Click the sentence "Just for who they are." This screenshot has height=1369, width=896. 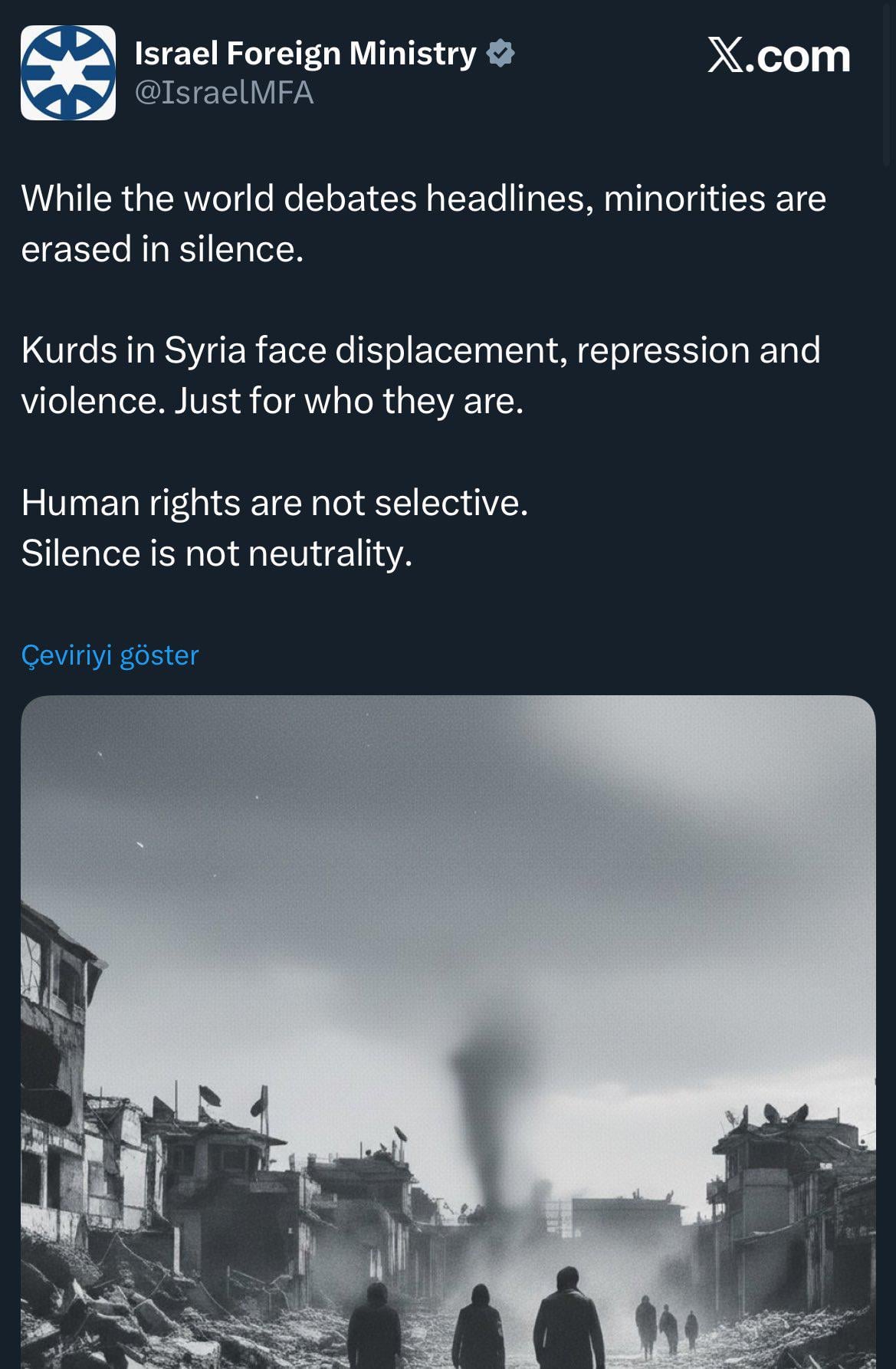click(349, 401)
